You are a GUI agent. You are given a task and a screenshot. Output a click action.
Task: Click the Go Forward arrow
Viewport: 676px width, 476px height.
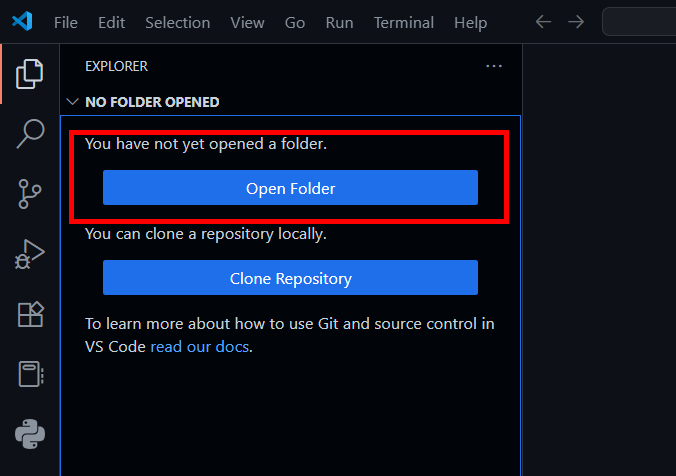click(x=576, y=22)
